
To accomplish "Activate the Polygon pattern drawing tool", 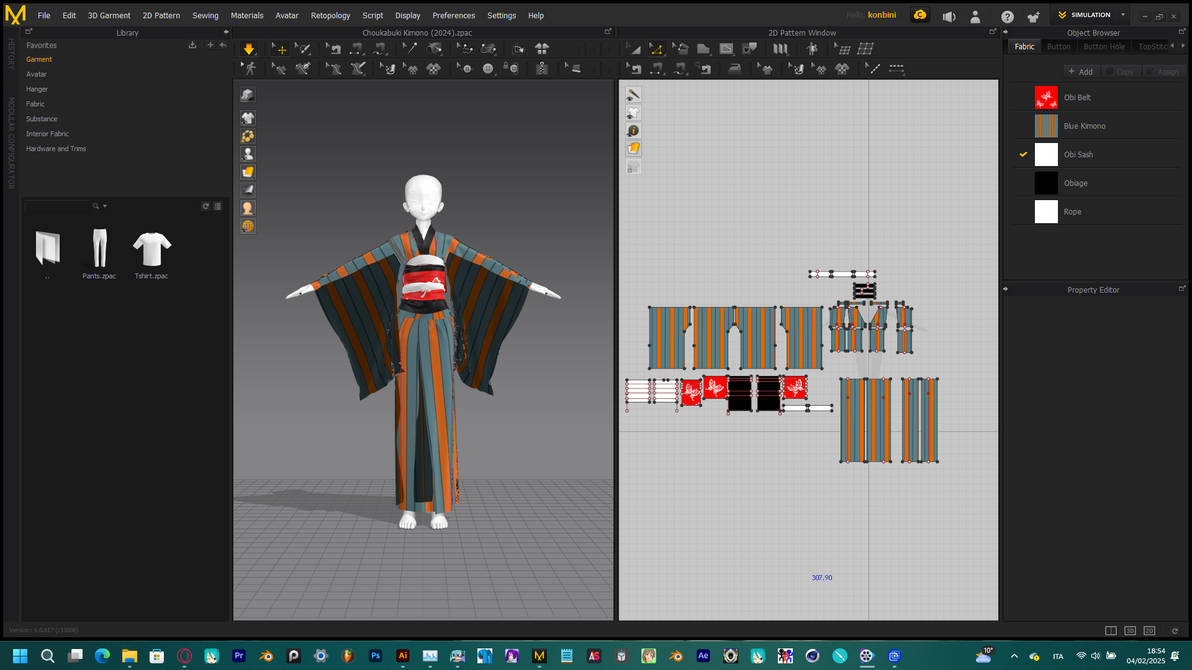I will tap(702, 48).
